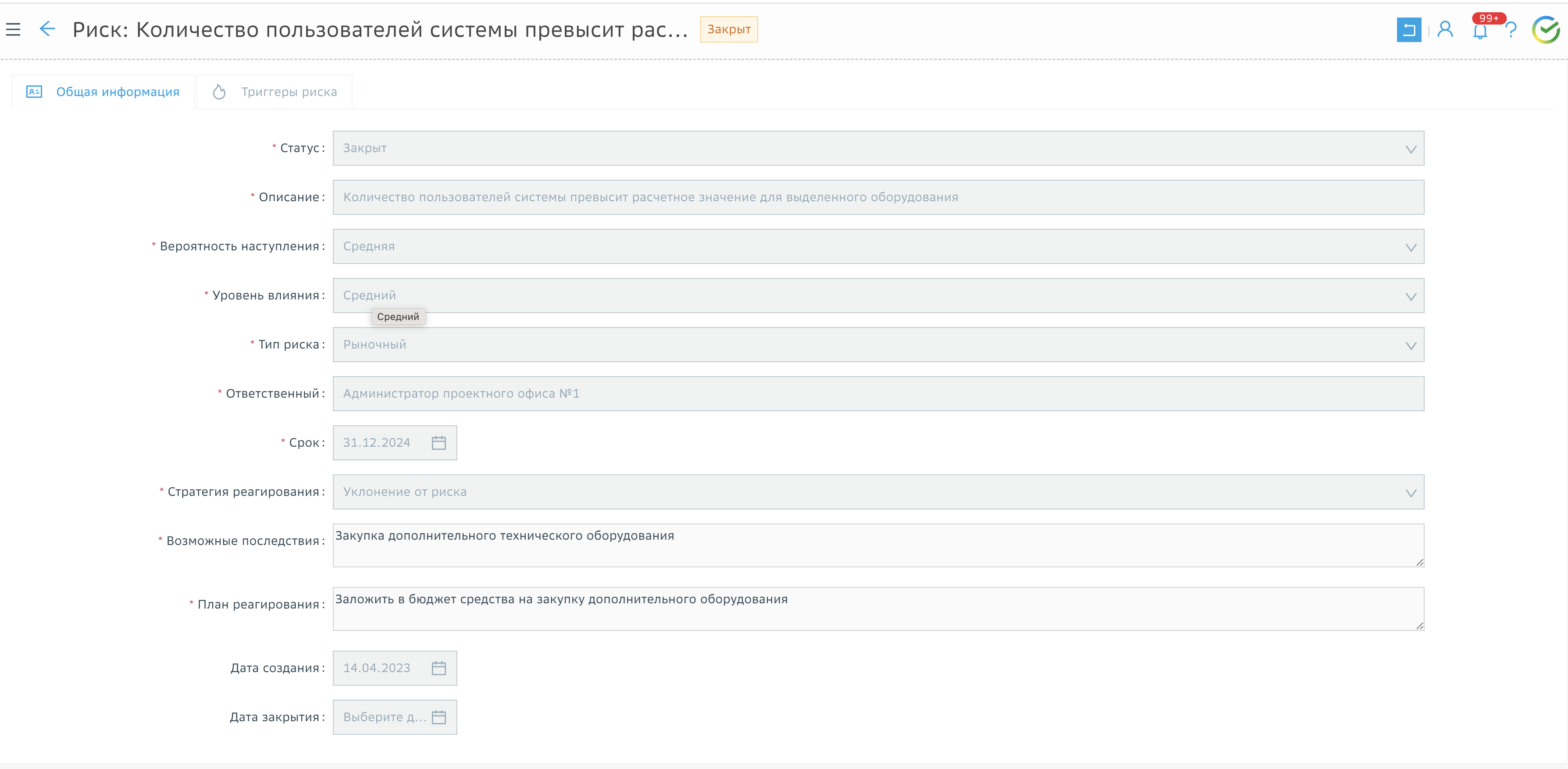1568x769 pixels.
Task: Select the Общая информация tab
Action: [x=102, y=92]
